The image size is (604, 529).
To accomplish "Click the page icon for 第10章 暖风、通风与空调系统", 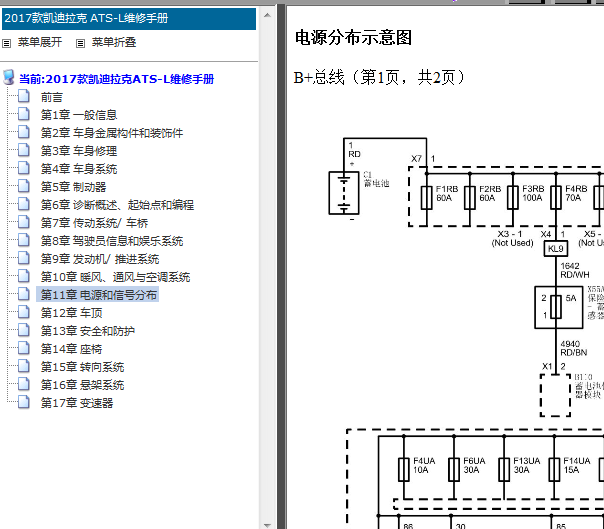I will point(23,276).
